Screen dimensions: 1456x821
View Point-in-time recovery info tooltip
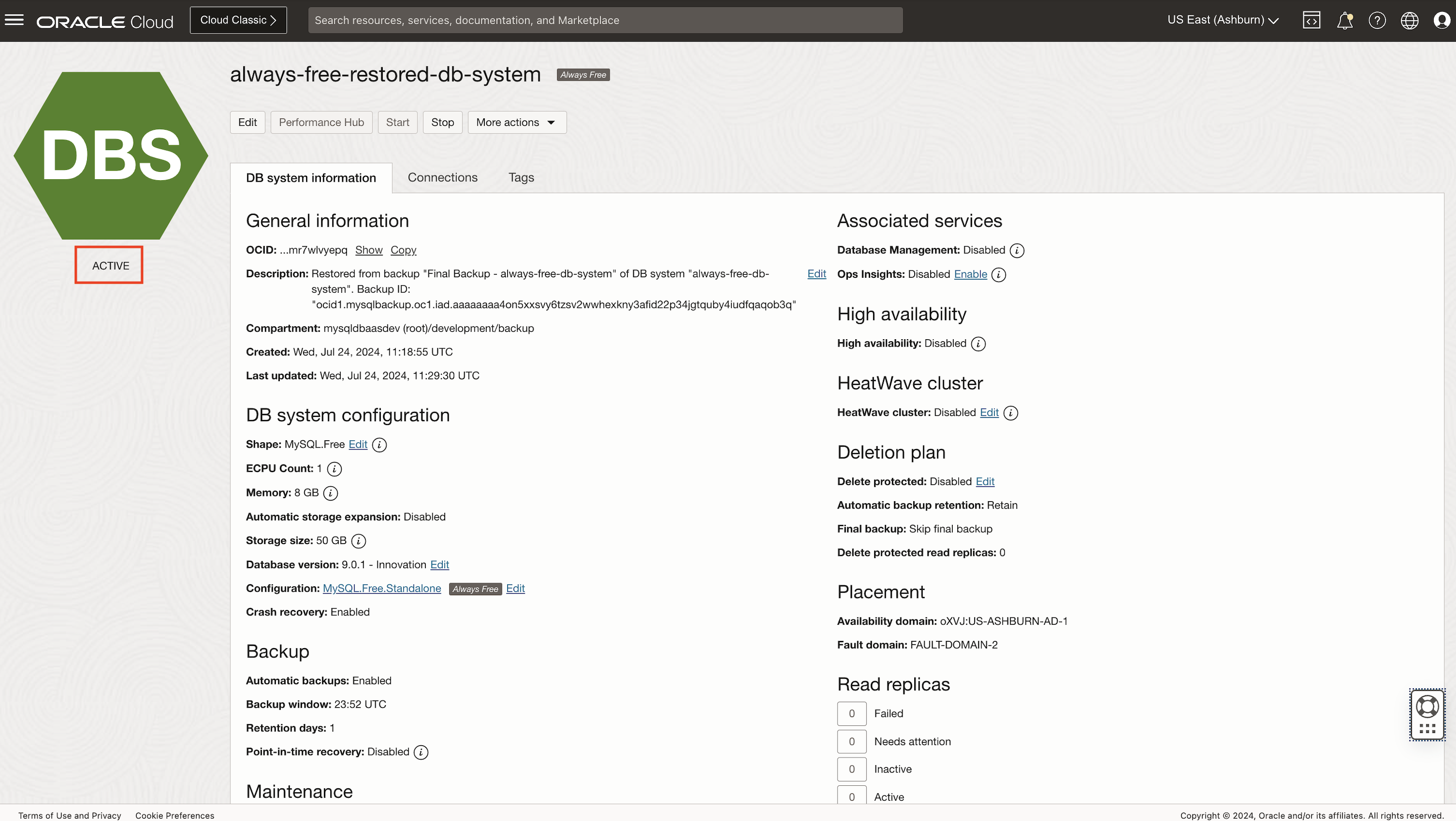point(421,752)
